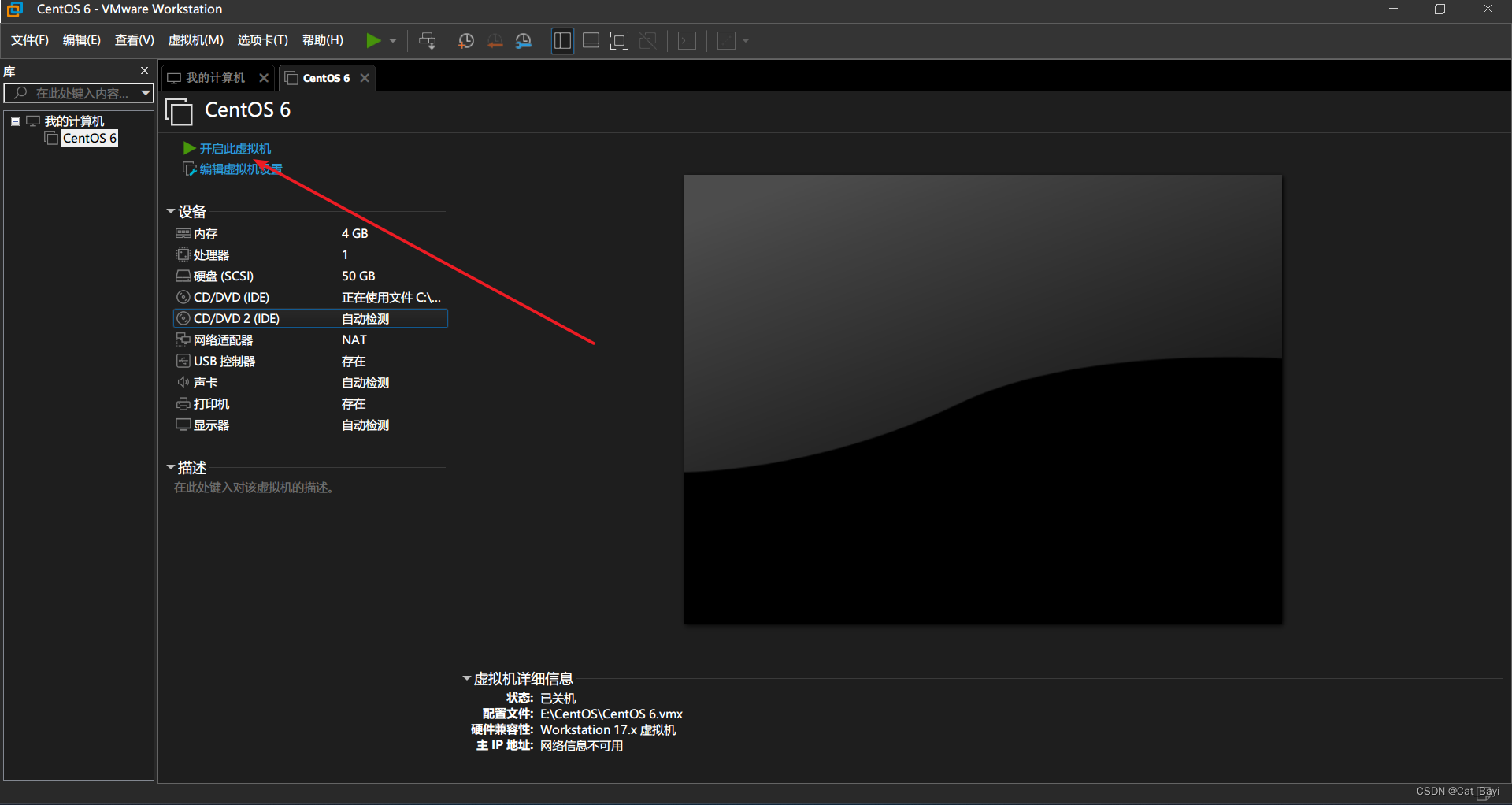Click the 内存 memory device icon

pos(183,233)
